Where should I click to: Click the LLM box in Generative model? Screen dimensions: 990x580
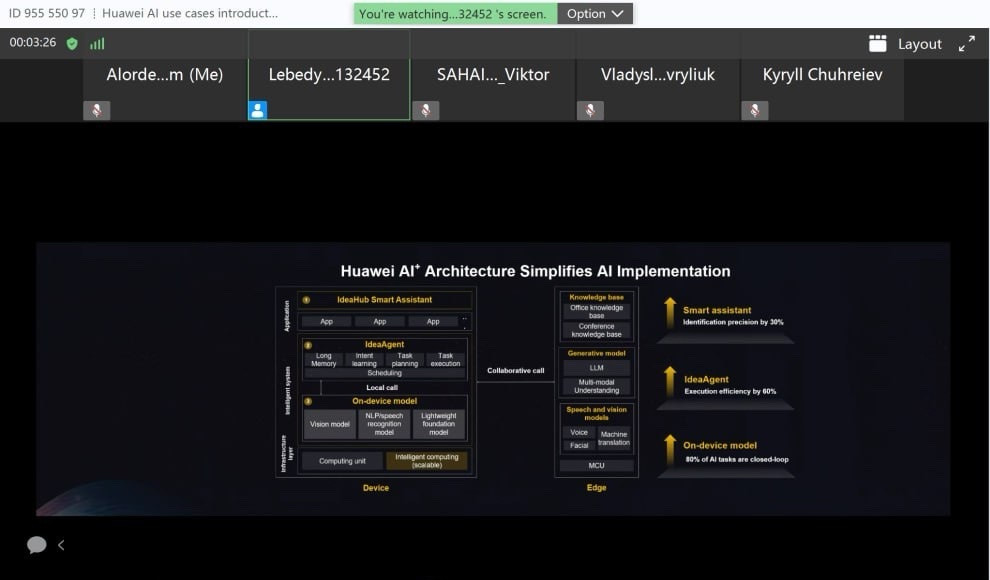click(x=597, y=367)
